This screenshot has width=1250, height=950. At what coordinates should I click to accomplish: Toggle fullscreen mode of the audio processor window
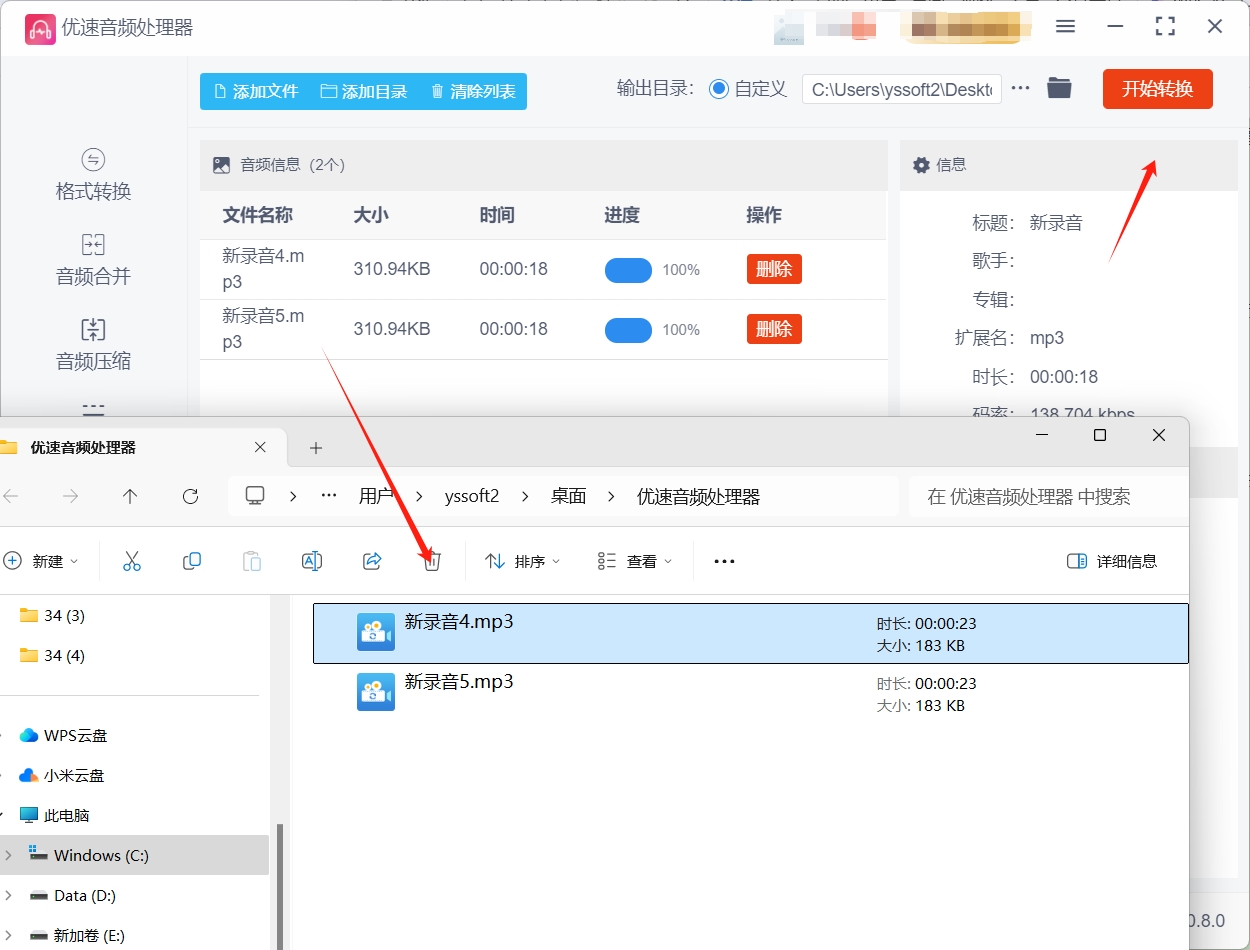pyautogui.click(x=1165, y=27)
